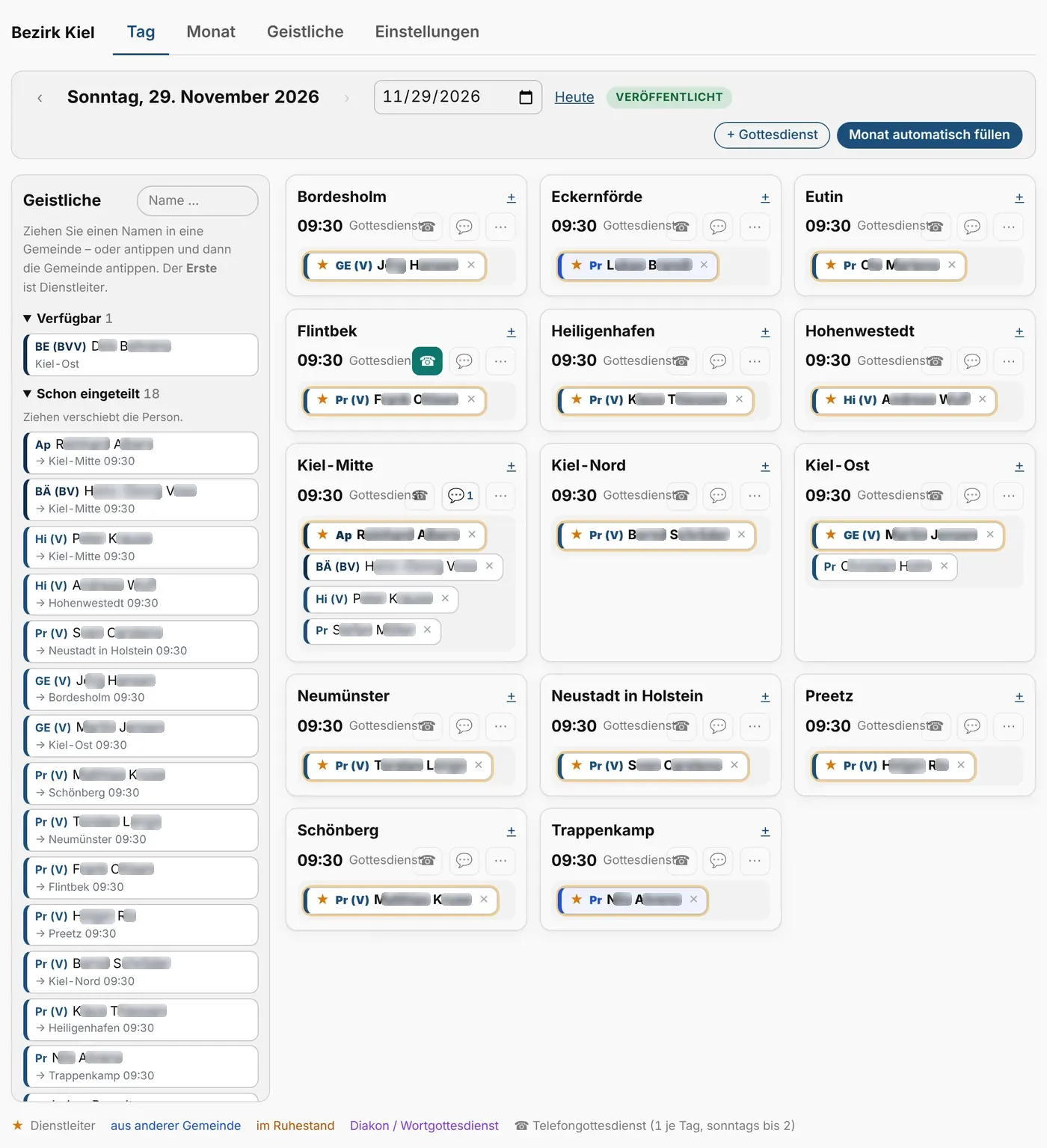Select the BE (BVV) Kiel-Ost available minister card
This screenshot has height=1148, width=1047.
pos(141,354)
